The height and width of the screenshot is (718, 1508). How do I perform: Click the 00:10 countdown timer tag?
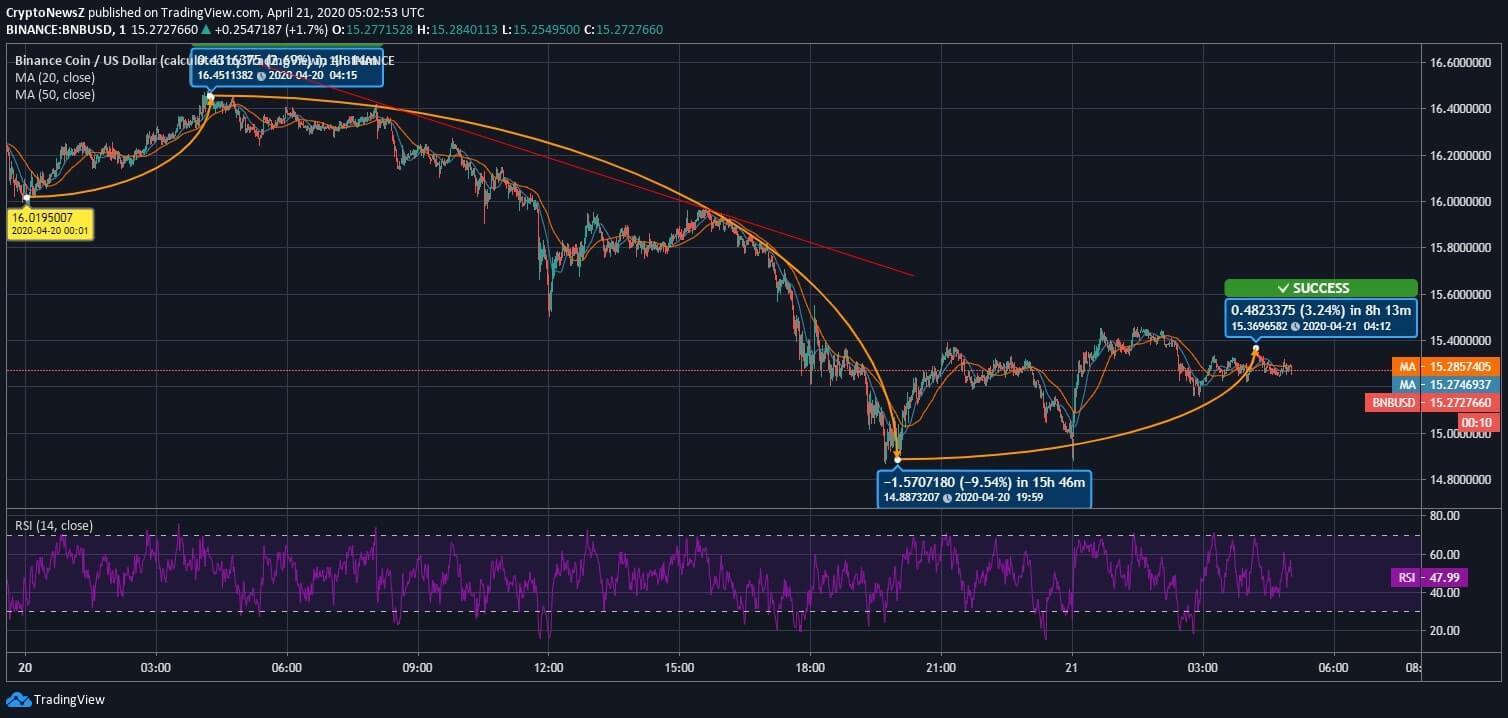[x=1479, y=423]
